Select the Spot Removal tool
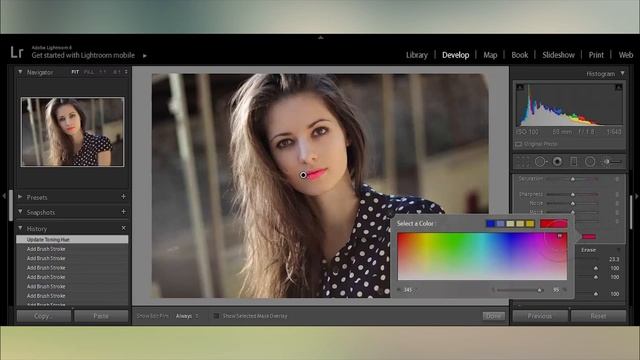This screenshot has width=640, height=360. (x=540, y=162)
